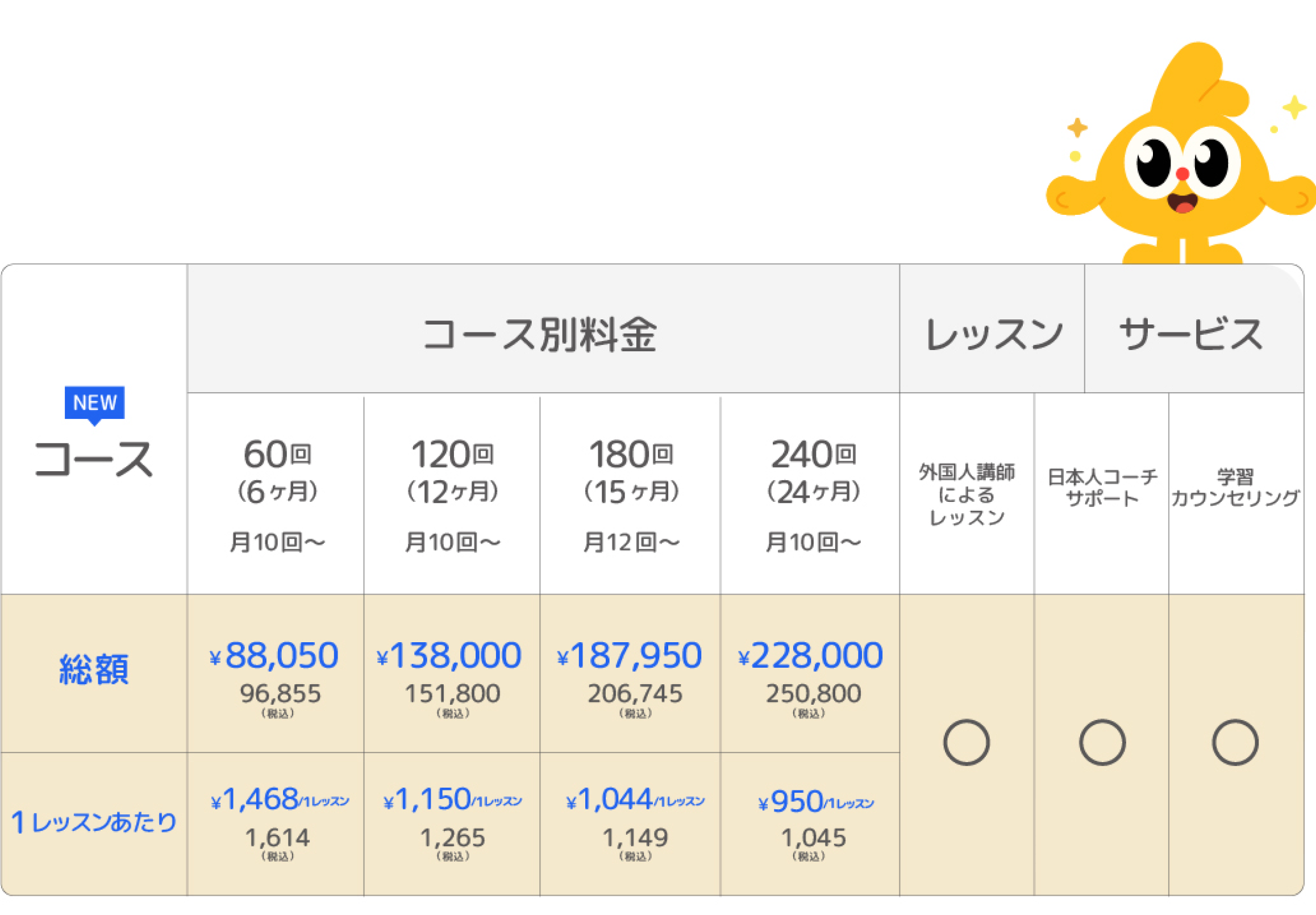Select the サービス header
Image resolution: width=1316 pixels, height=915 pixels.
[x=1191, y=334]
